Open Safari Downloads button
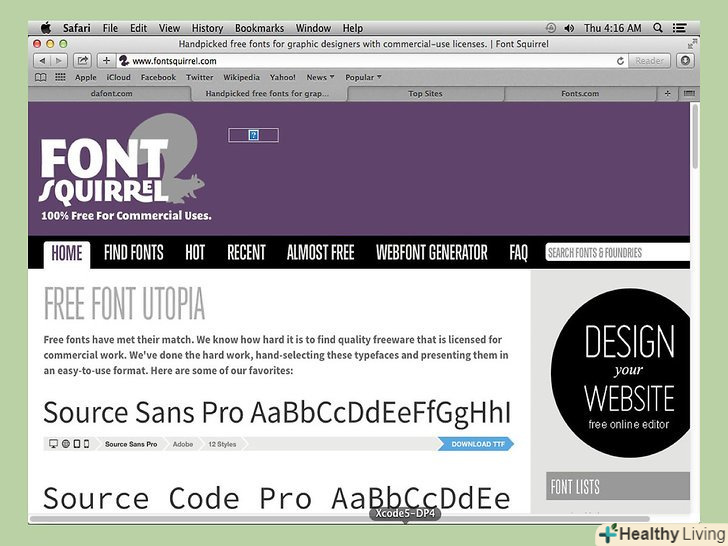 [685, 61]
